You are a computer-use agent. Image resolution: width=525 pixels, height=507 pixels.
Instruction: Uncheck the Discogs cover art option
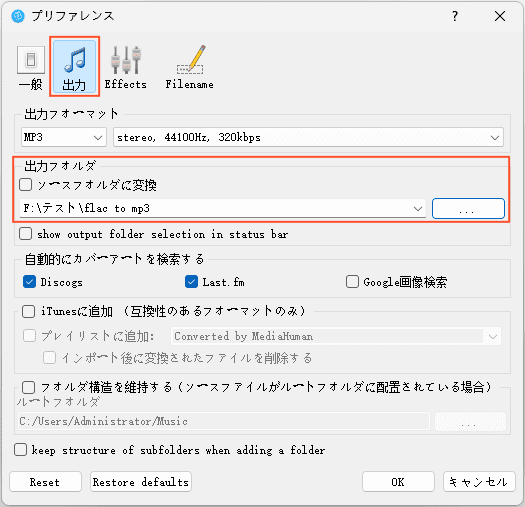29,282
